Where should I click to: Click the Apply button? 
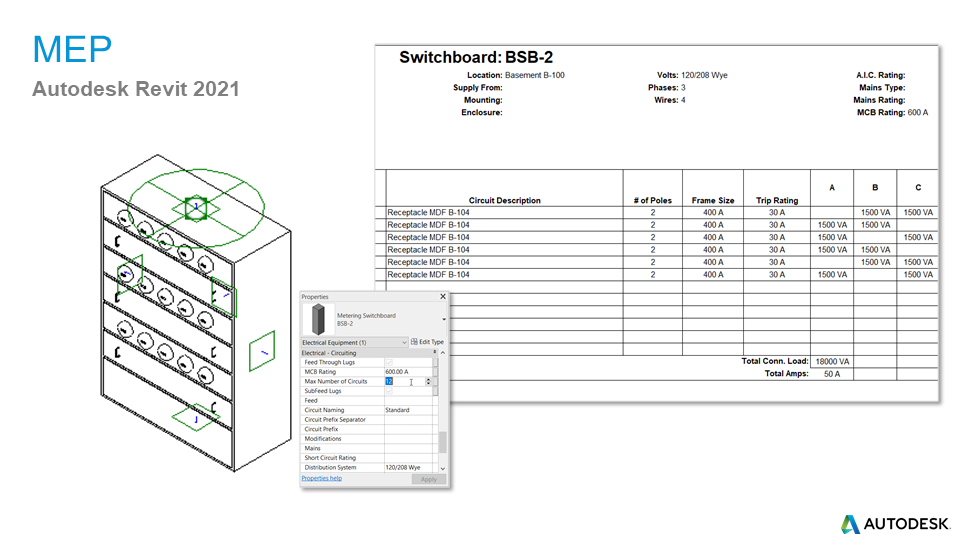pyautogui.click(x=428, y=480)
